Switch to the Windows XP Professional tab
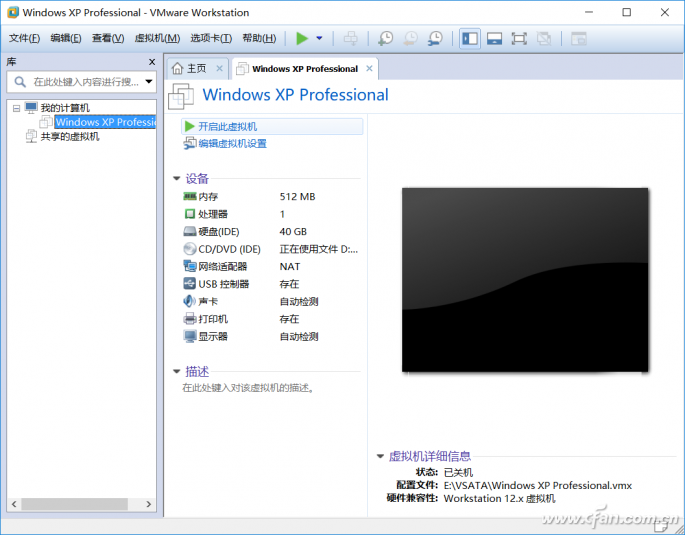Screen dimensions: 685x535 [305, 69]
